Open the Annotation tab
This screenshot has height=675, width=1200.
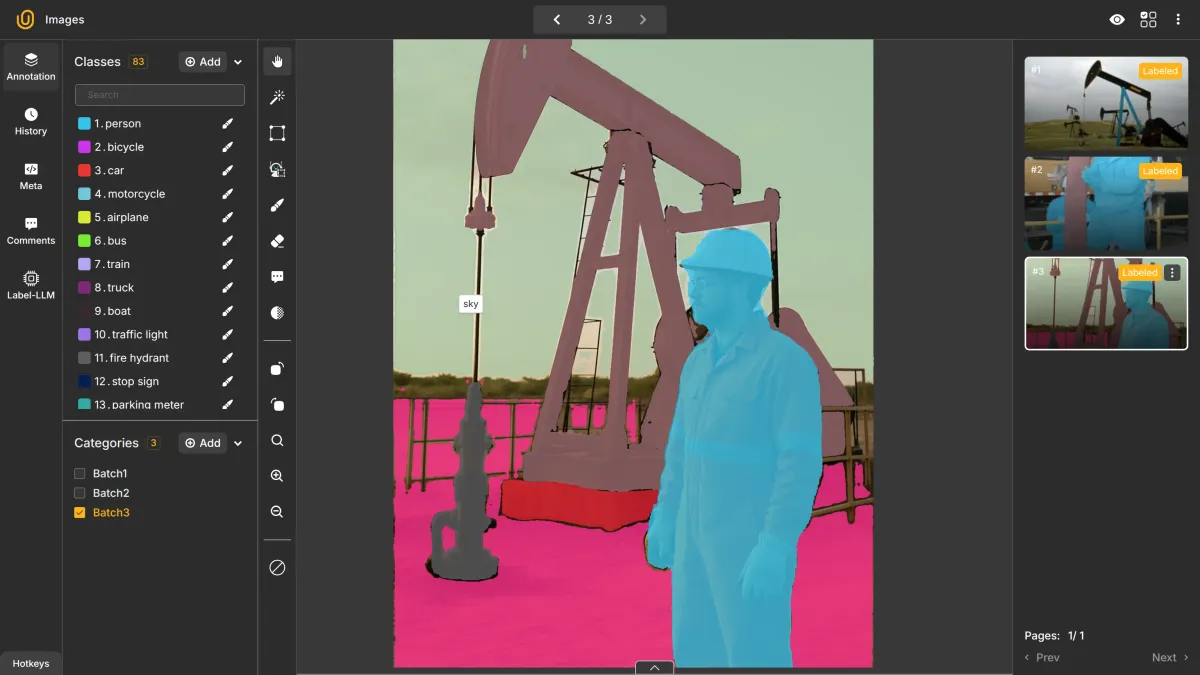[31, 67]
